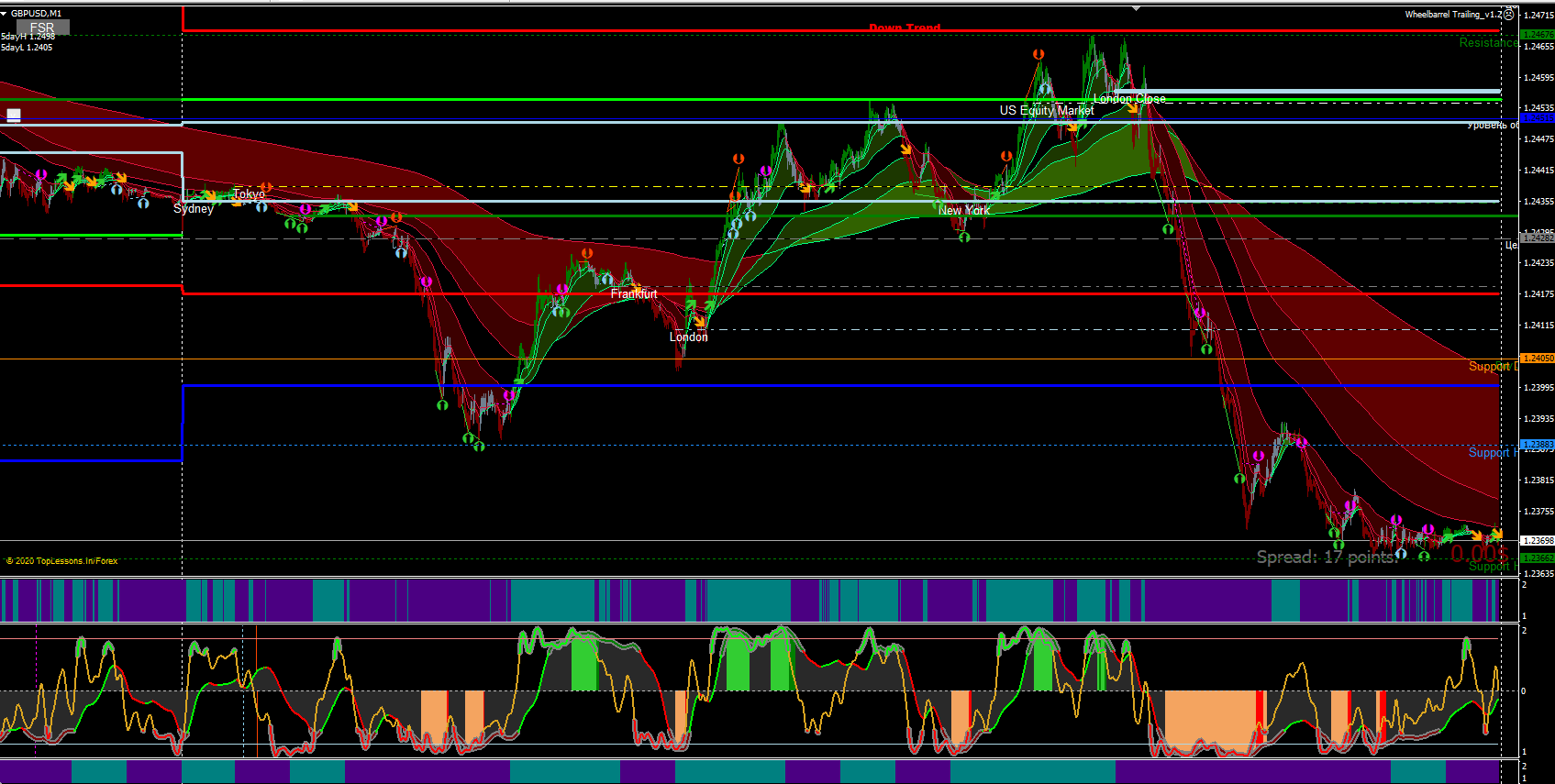Click the Down Trend label

(905, 28)
